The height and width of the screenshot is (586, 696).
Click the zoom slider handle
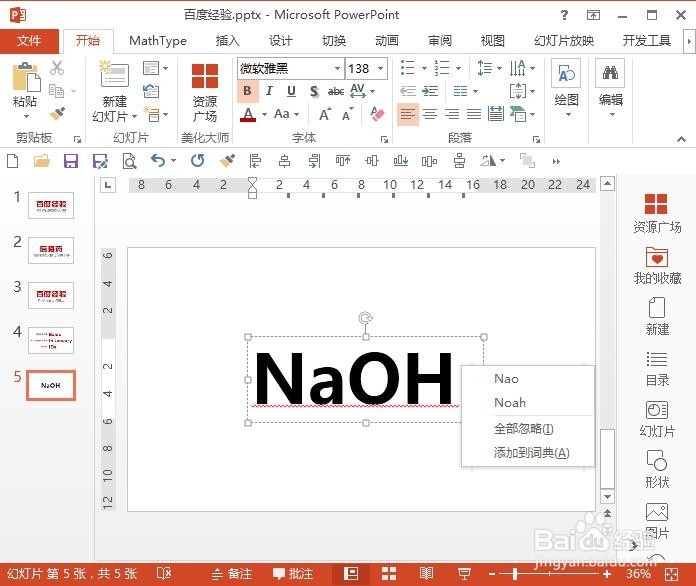tap(515, 574)
